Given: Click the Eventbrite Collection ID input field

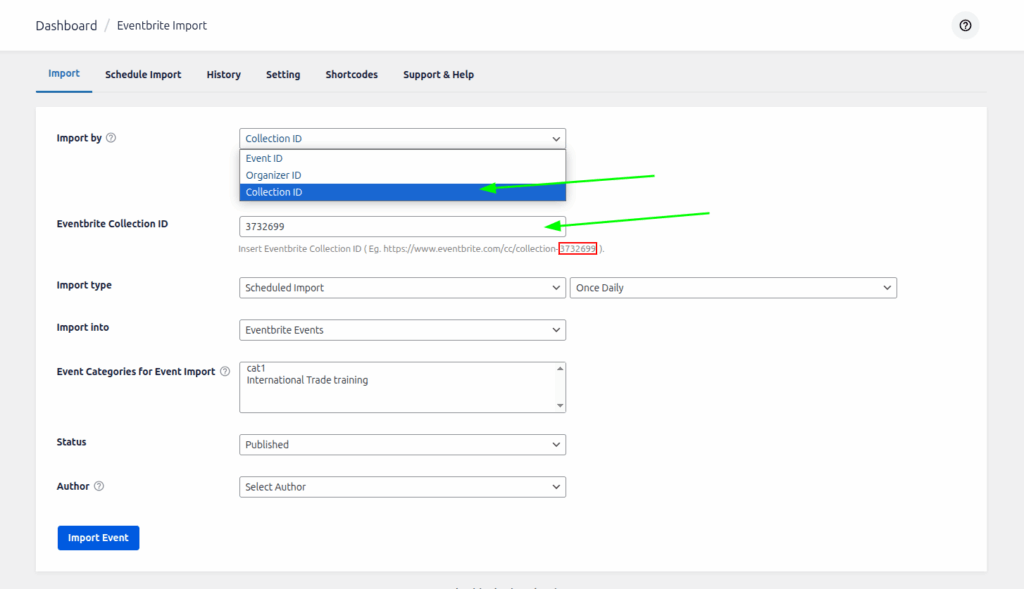Looking at the screenshot, I should [402, 227].
